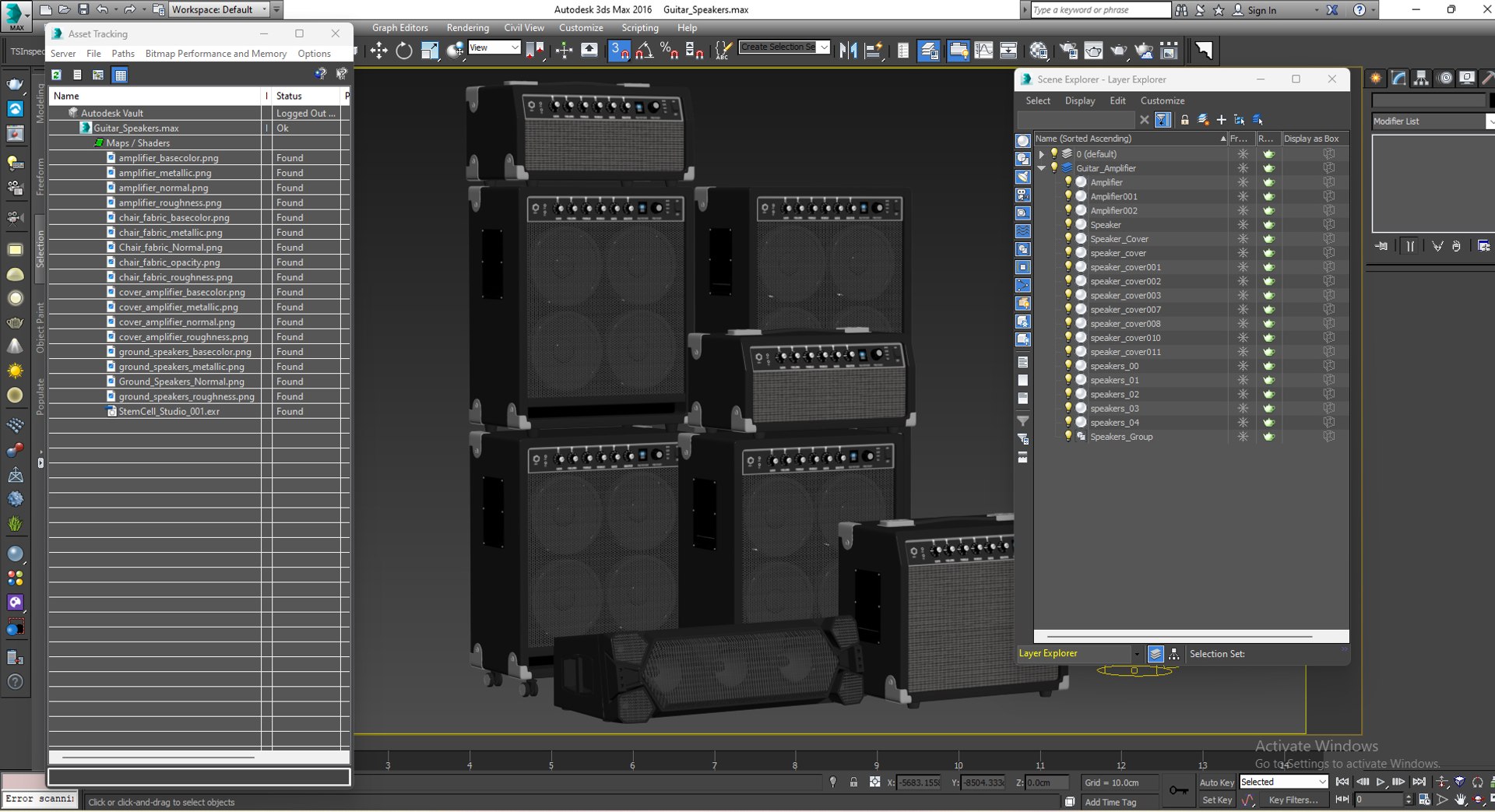The height and width of the screenshot is (812, 1495).
Task: Open Display menu in Scene Explorer
Action: 1079,100
